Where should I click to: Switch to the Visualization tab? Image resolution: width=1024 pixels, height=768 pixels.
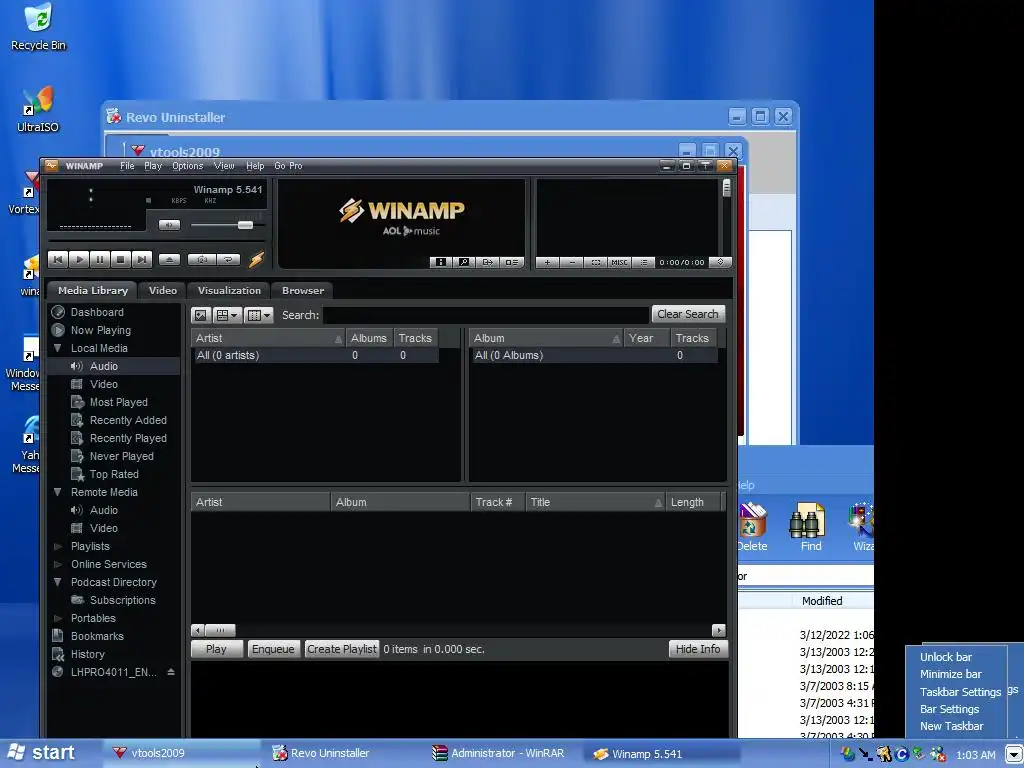(229, 291)
